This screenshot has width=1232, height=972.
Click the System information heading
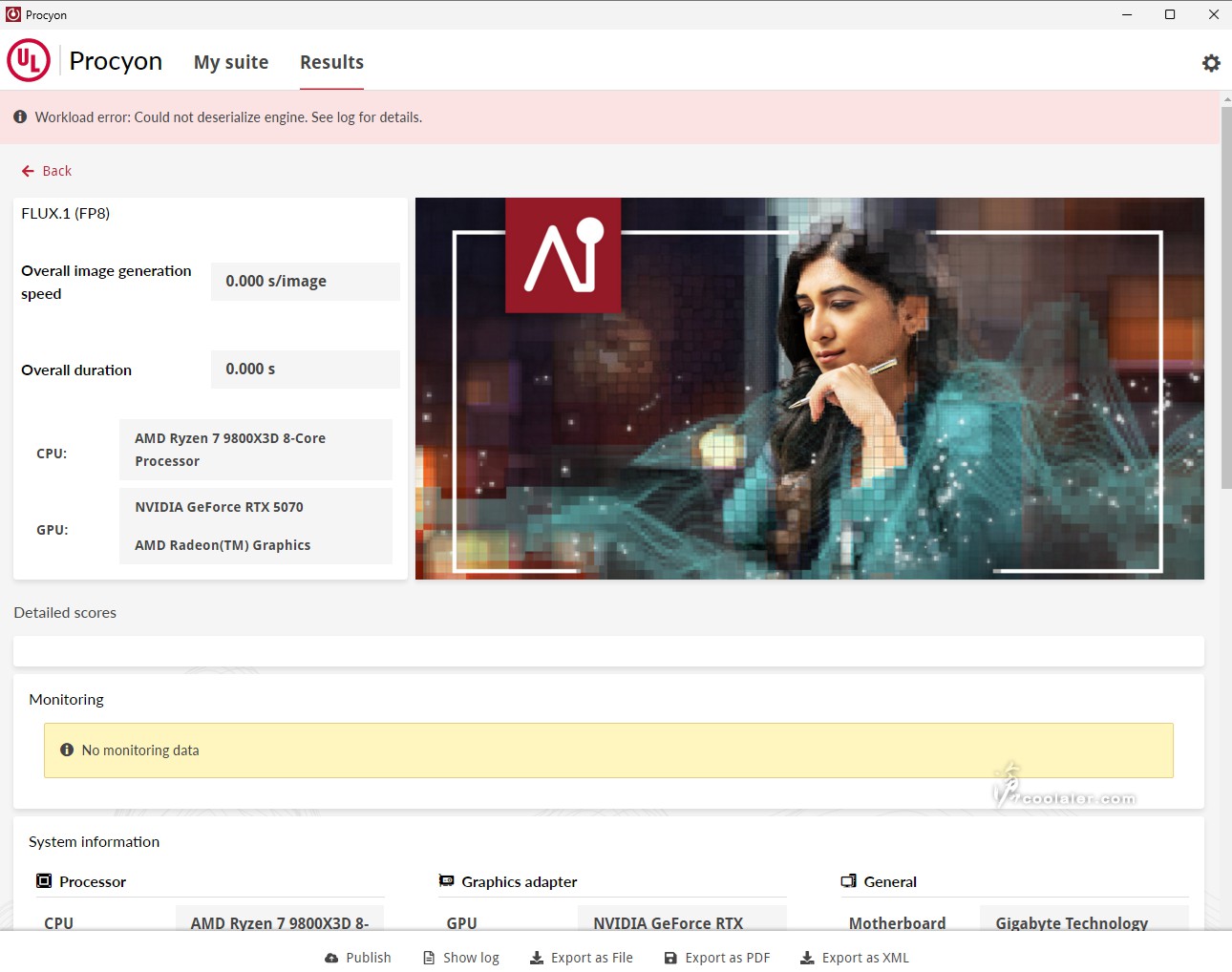[94, 841]
